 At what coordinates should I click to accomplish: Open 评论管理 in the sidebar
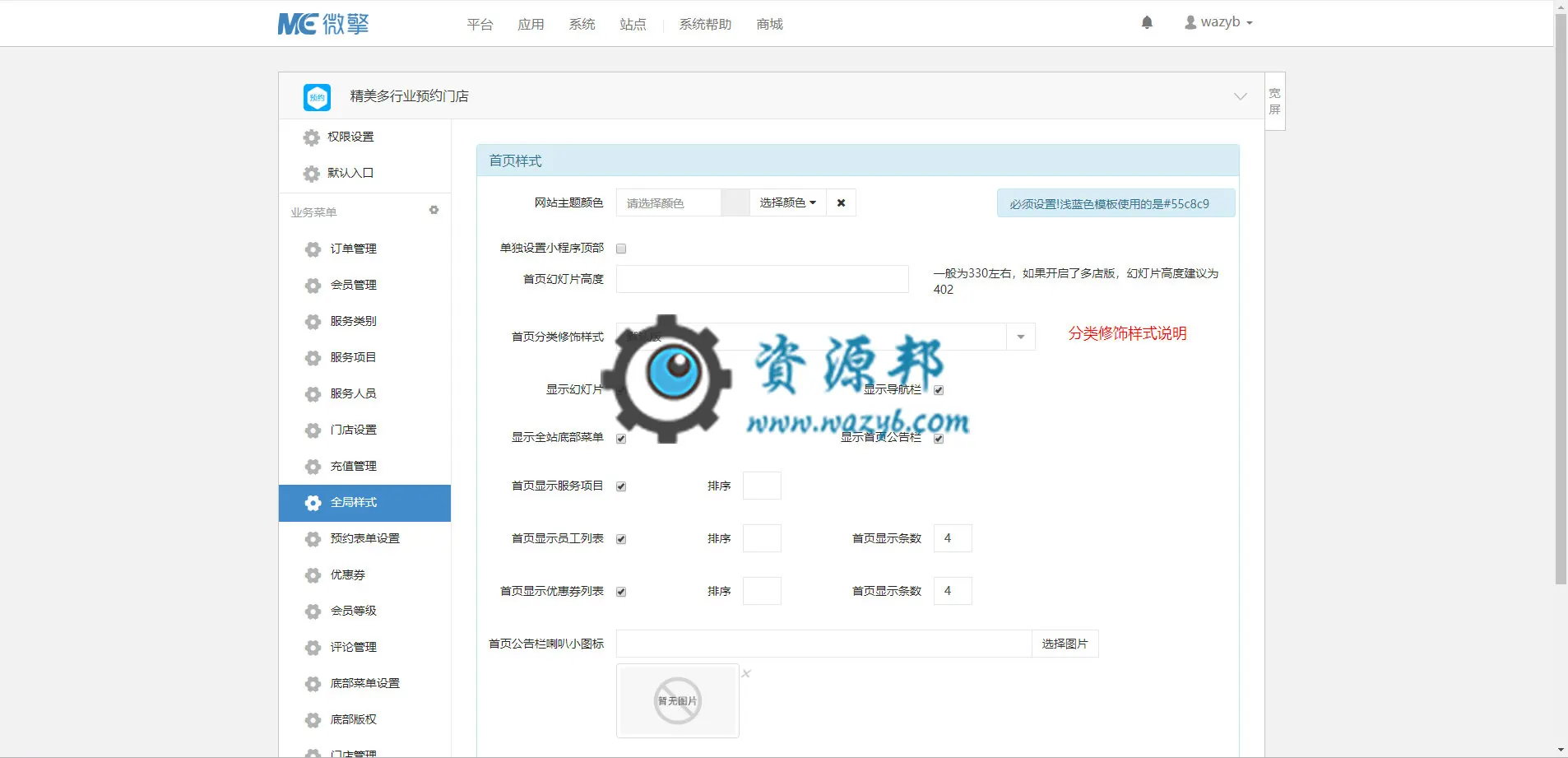(354, 647)
